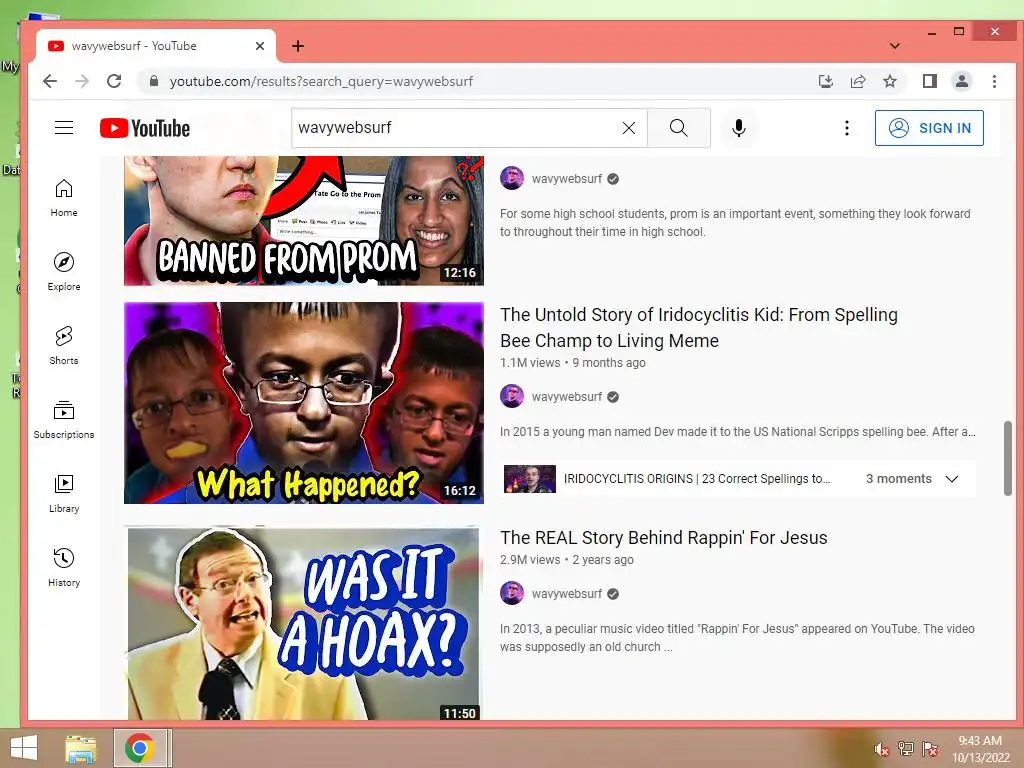Bookmark this page with the star
This screenshot has width=1024, height=768.
click(x=890, y=81)
